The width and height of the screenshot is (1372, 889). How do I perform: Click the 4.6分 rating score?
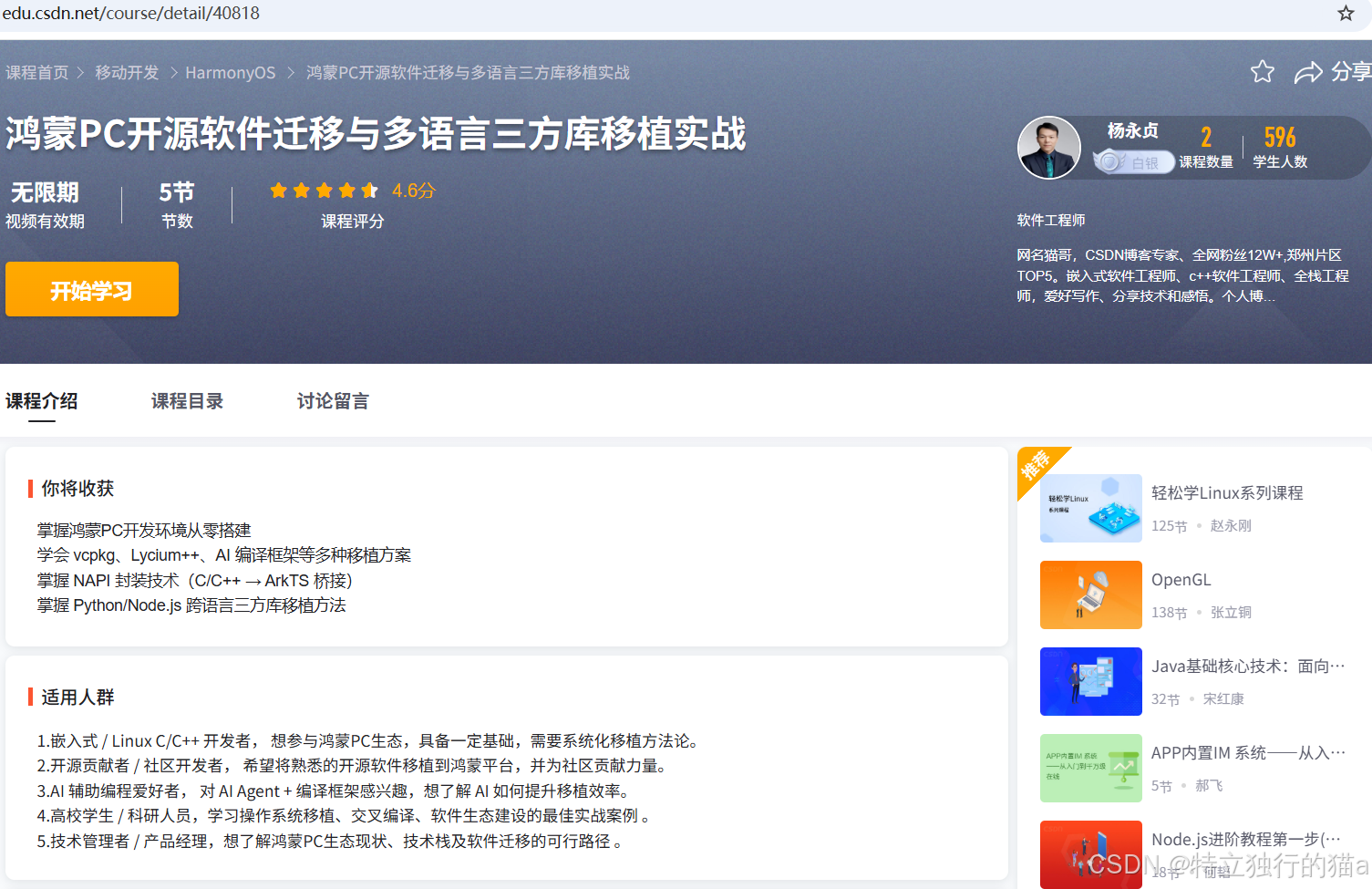[414, 191]
